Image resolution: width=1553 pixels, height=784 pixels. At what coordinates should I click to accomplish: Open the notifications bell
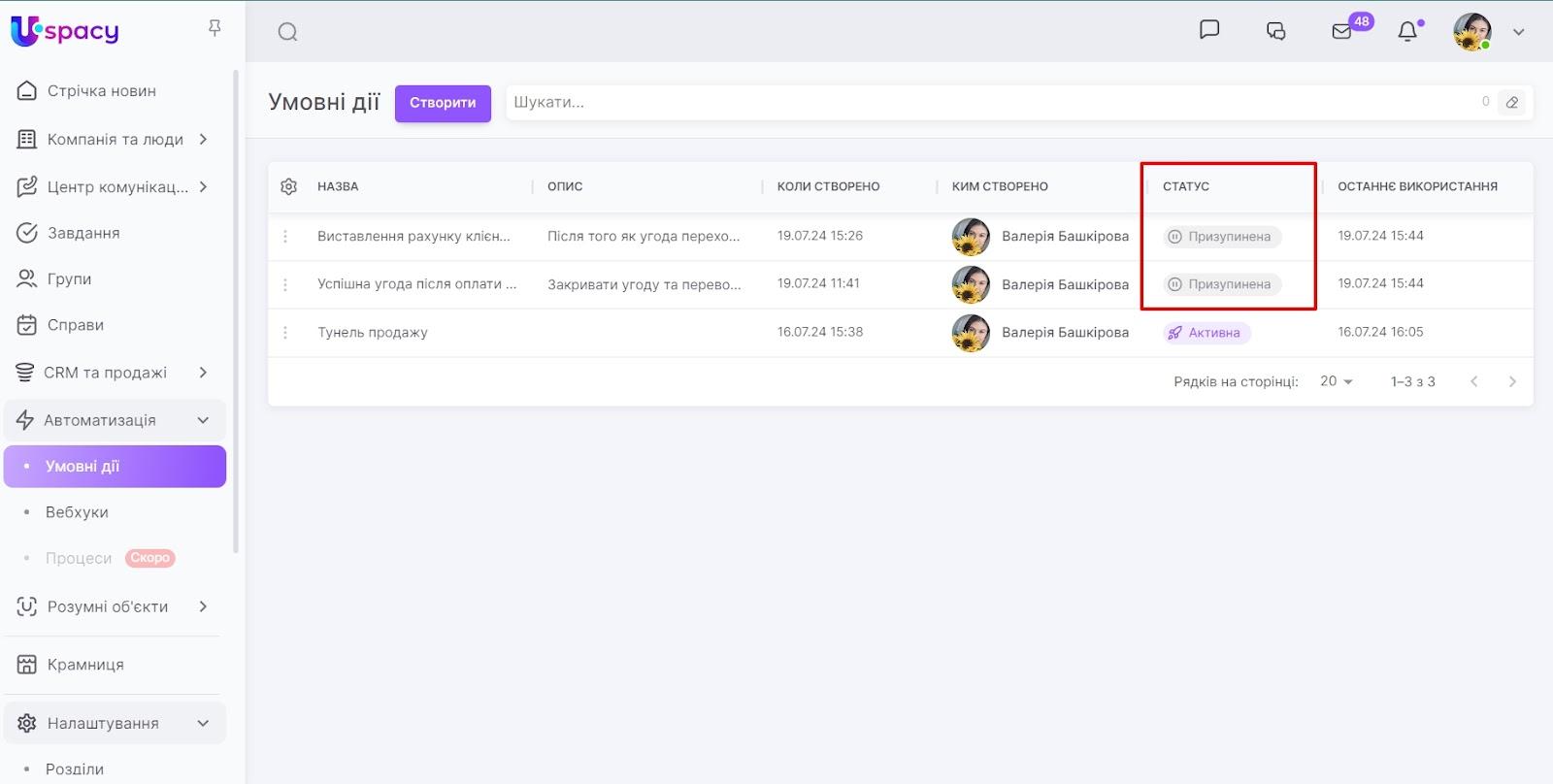tap(1407, 32)
